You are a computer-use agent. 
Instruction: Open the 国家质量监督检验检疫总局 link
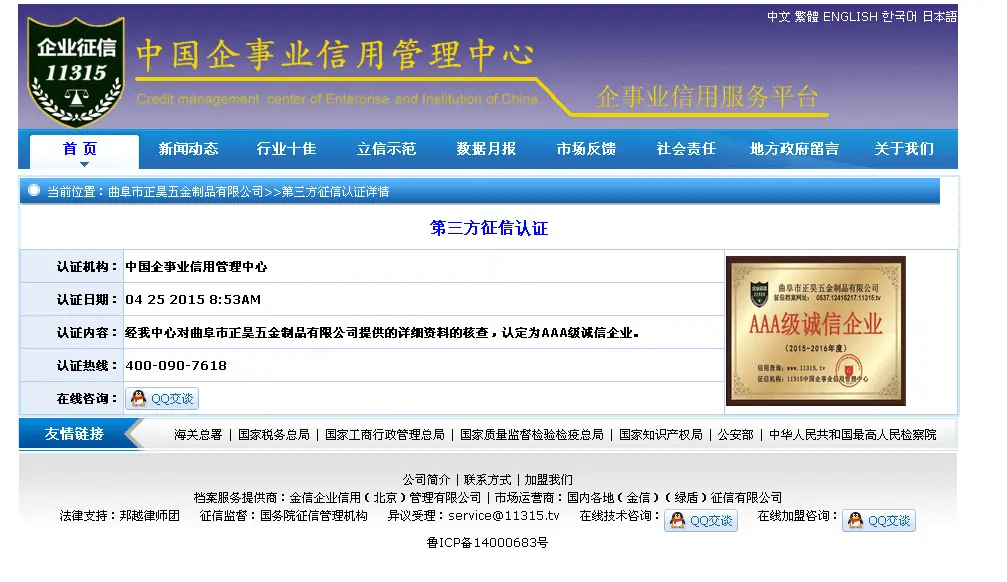pos(532,435)
